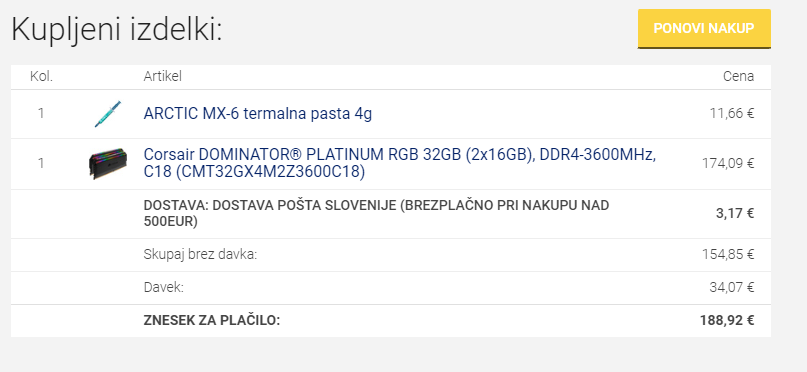807x372 pixels.
Task: Click the quantity in the ARCTIC MX-6 row
Action: click(41, 113)
